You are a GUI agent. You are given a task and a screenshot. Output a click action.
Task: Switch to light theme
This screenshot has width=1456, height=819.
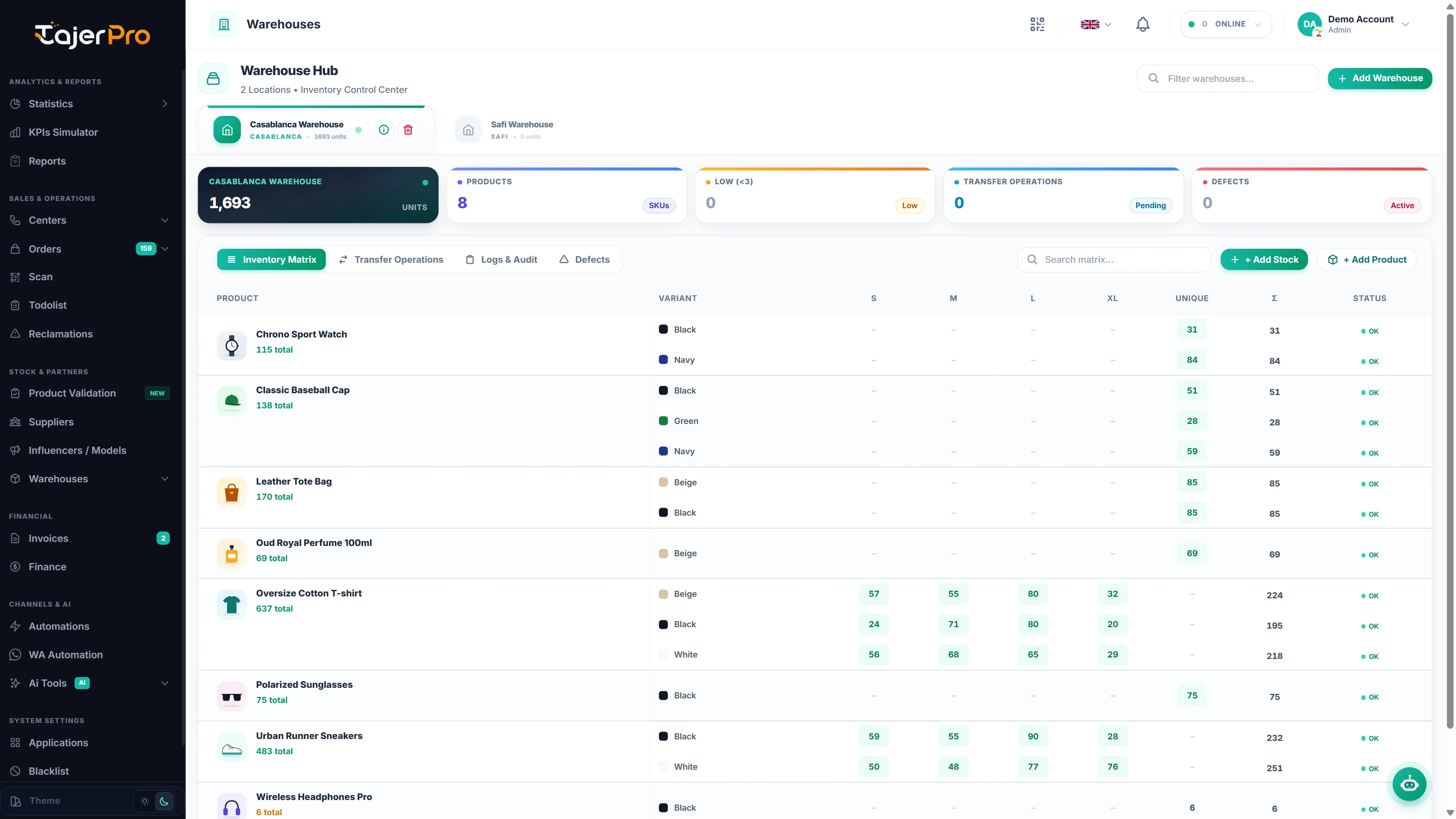pos(145,801)
